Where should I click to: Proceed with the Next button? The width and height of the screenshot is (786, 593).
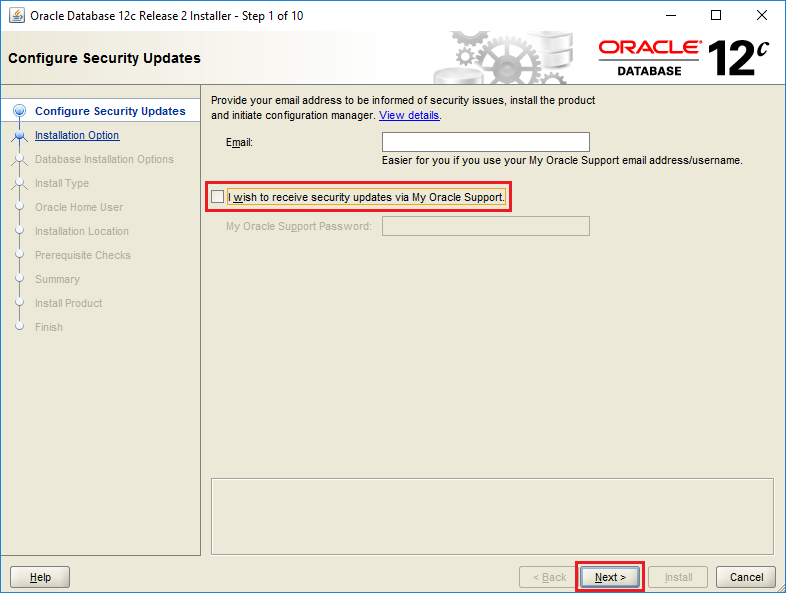click(610, 577)
